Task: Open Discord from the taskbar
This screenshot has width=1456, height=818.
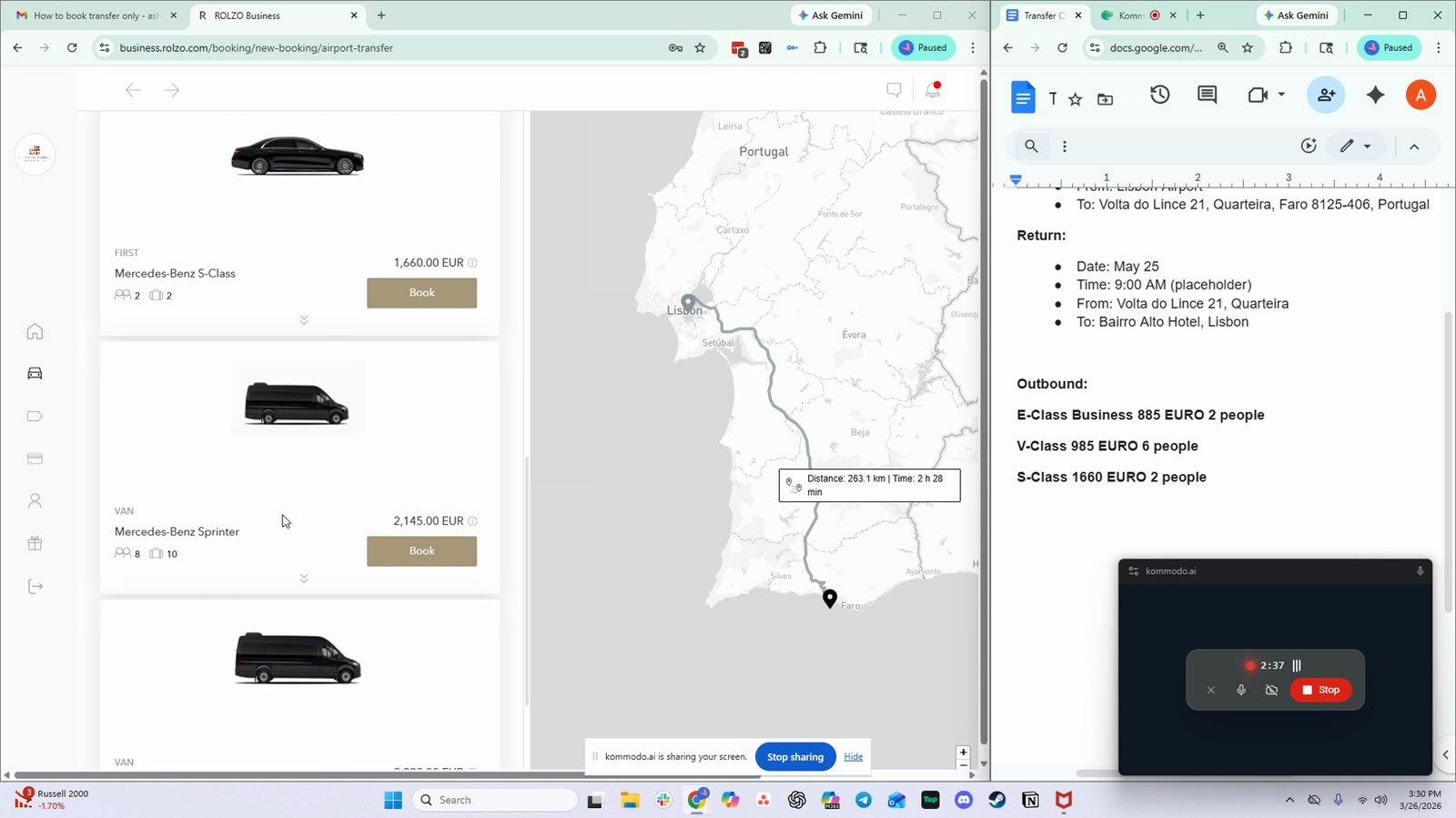Action: pyautogui.click(x=964, y=800)
